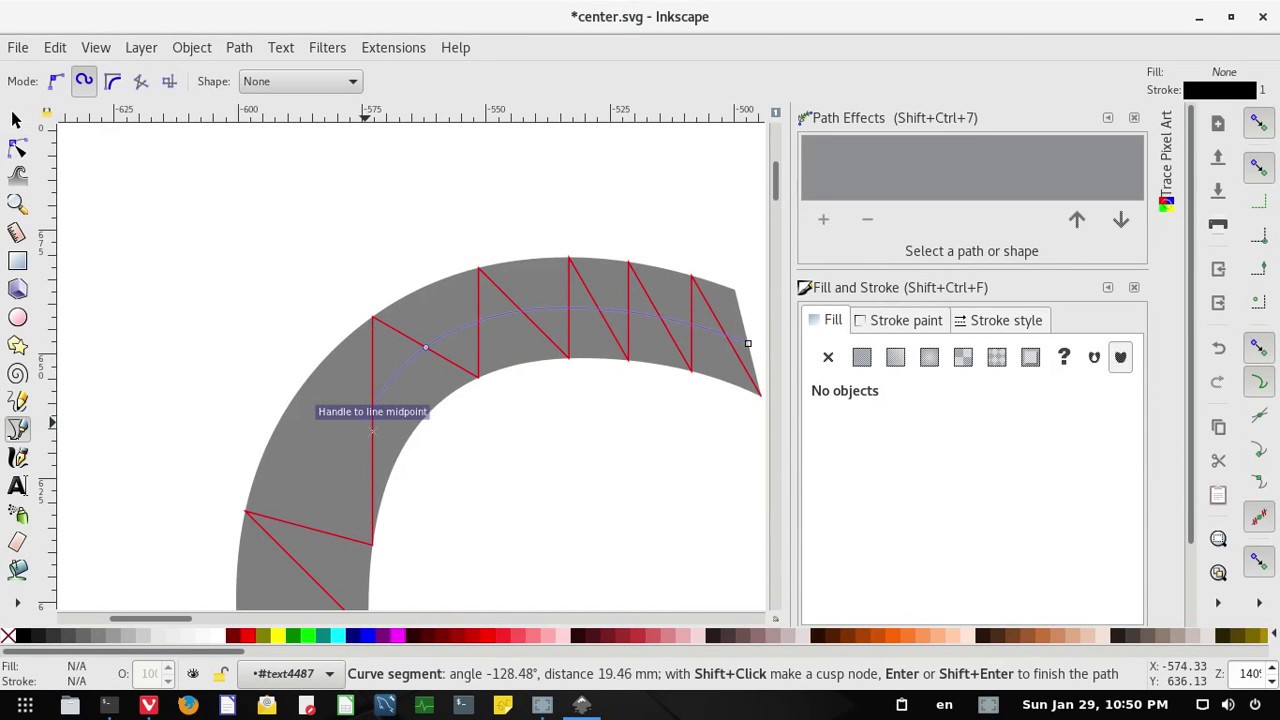Move path effect up arrow
1280x720 pixels.
pyautogui.click(x=1077, y=220)
